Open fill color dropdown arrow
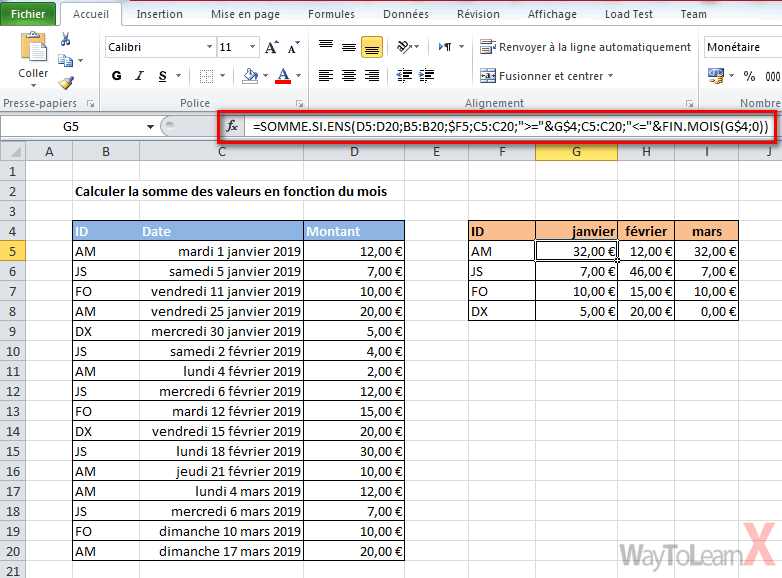Viewport: 782px width, 578px height. pyautogui.click(x=265, y=76)
